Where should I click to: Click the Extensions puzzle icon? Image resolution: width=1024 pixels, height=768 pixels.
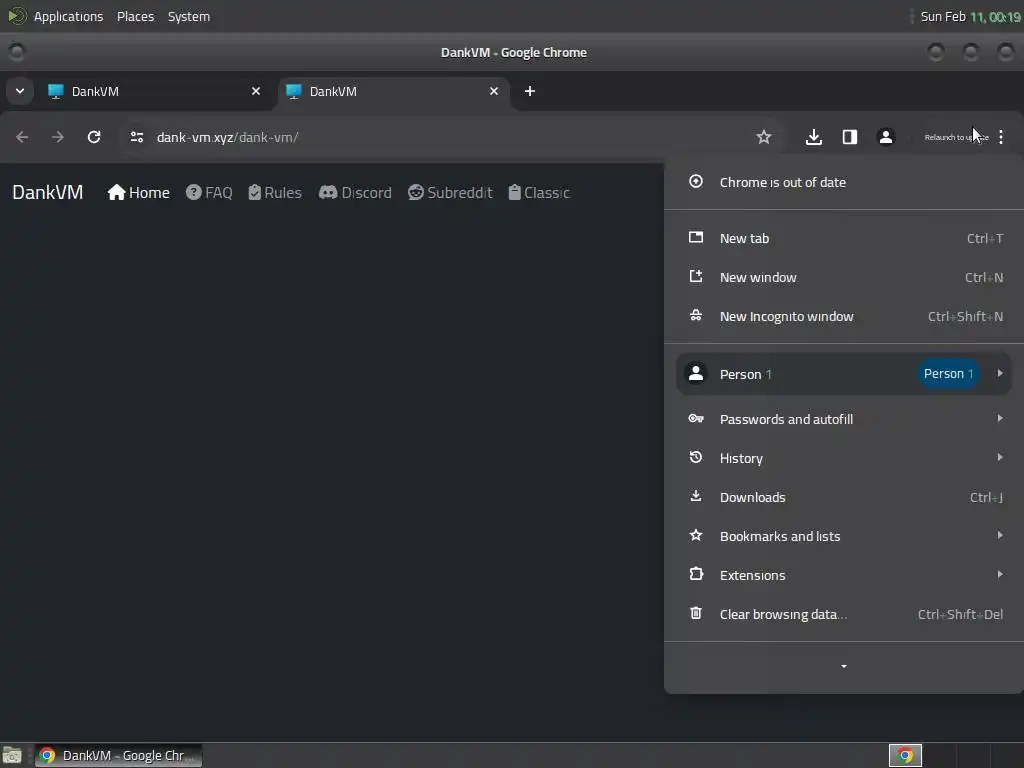click(696, 574)
